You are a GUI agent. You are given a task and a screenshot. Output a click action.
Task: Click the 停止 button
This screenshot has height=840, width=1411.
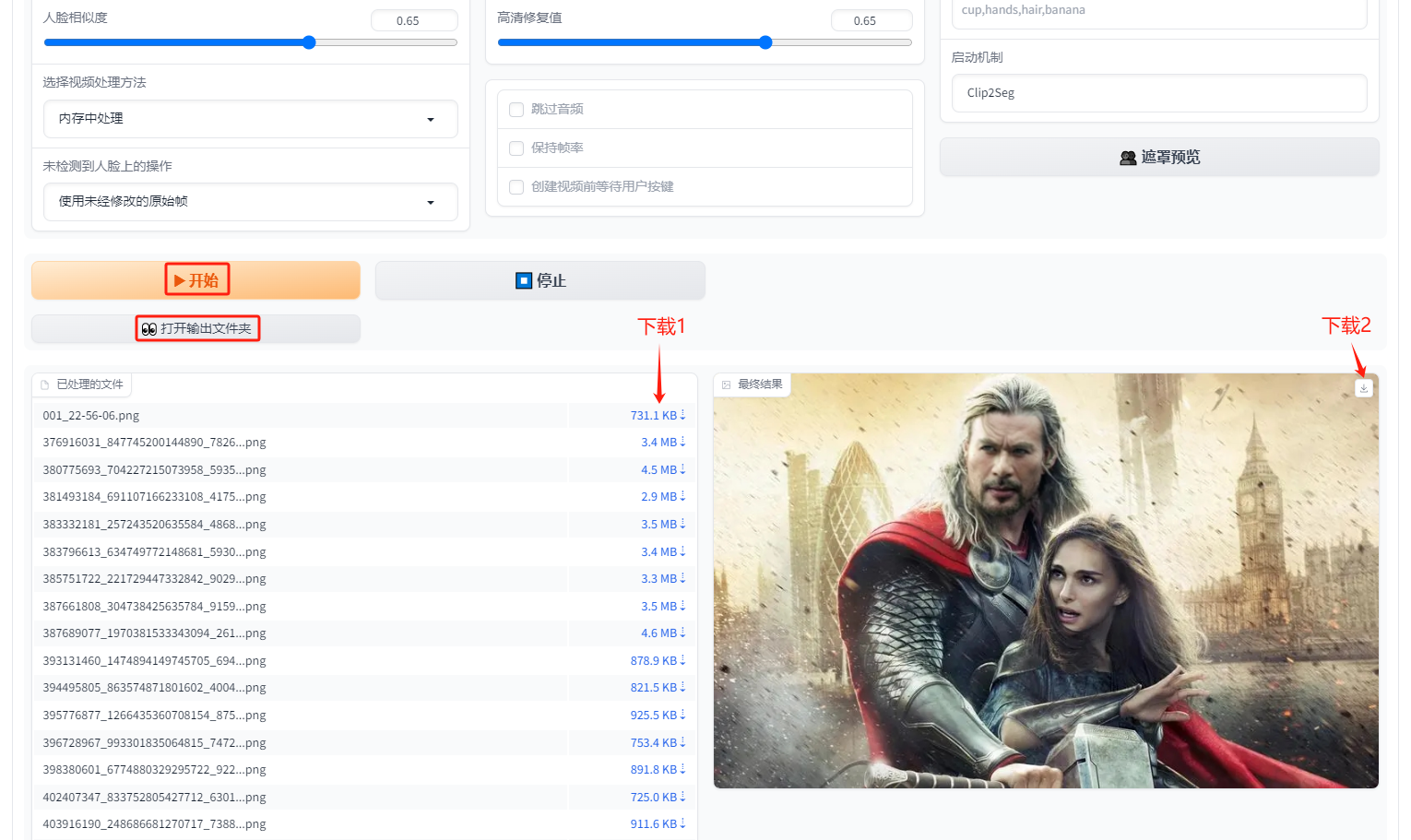pos(539,280)
